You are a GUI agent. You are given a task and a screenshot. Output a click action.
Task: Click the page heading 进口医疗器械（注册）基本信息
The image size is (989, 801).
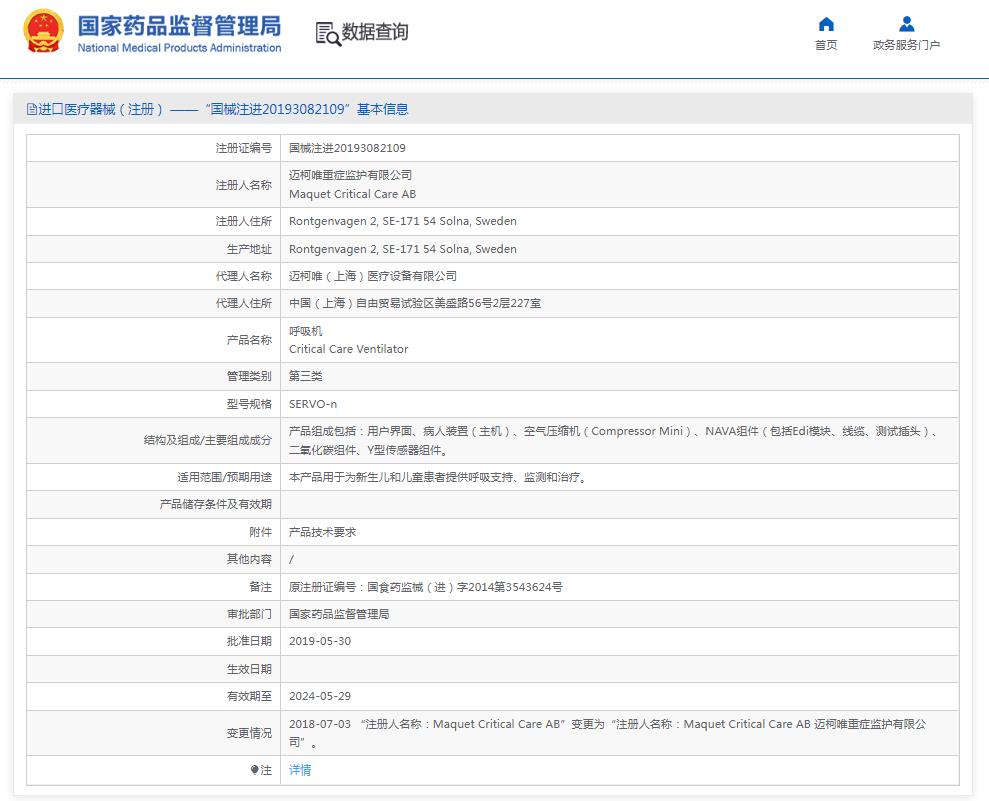(218, 109)
